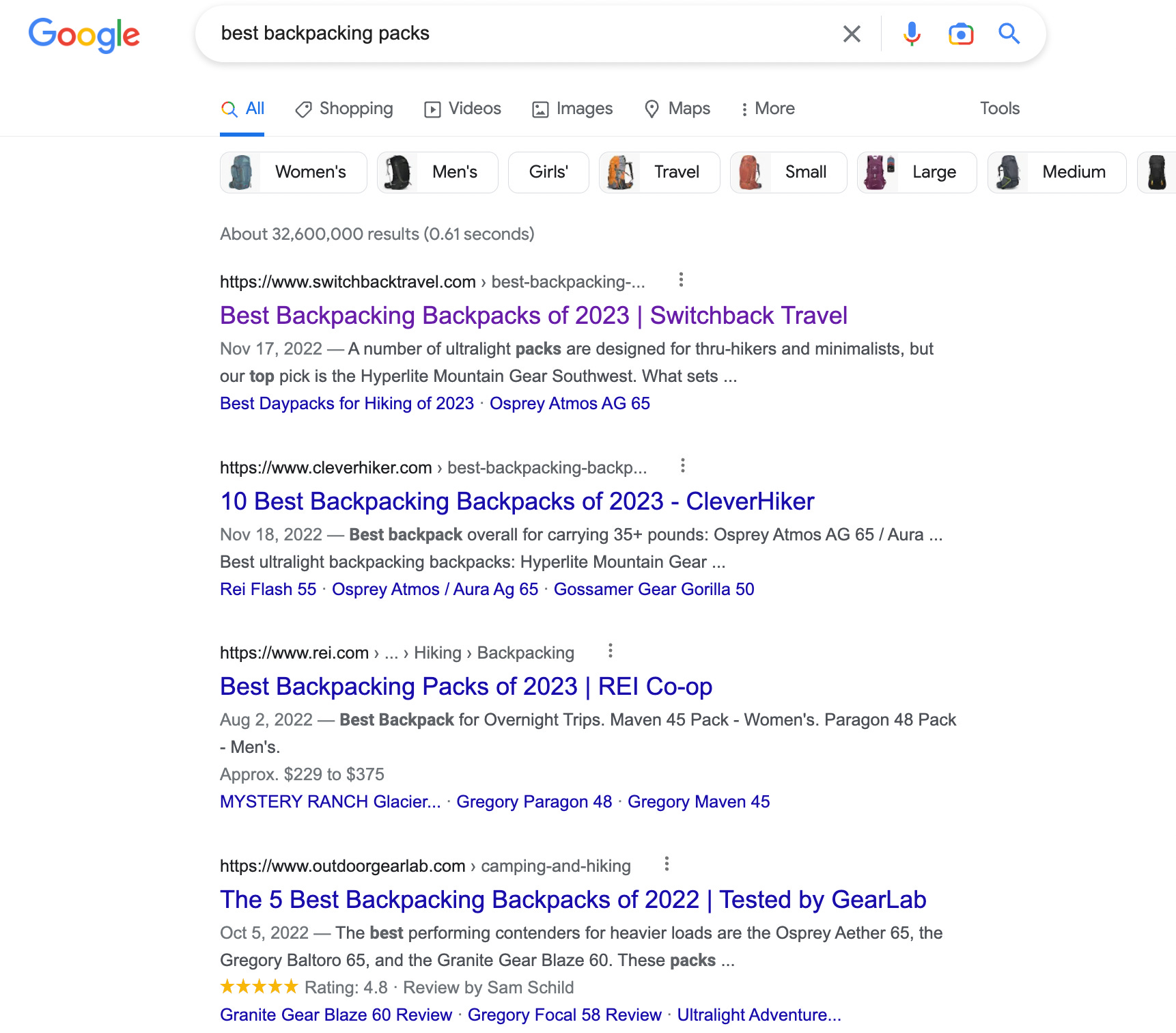Open Gregory Maven 45 sitelink
The image size is (1176, 1033).
coord(699,802)
